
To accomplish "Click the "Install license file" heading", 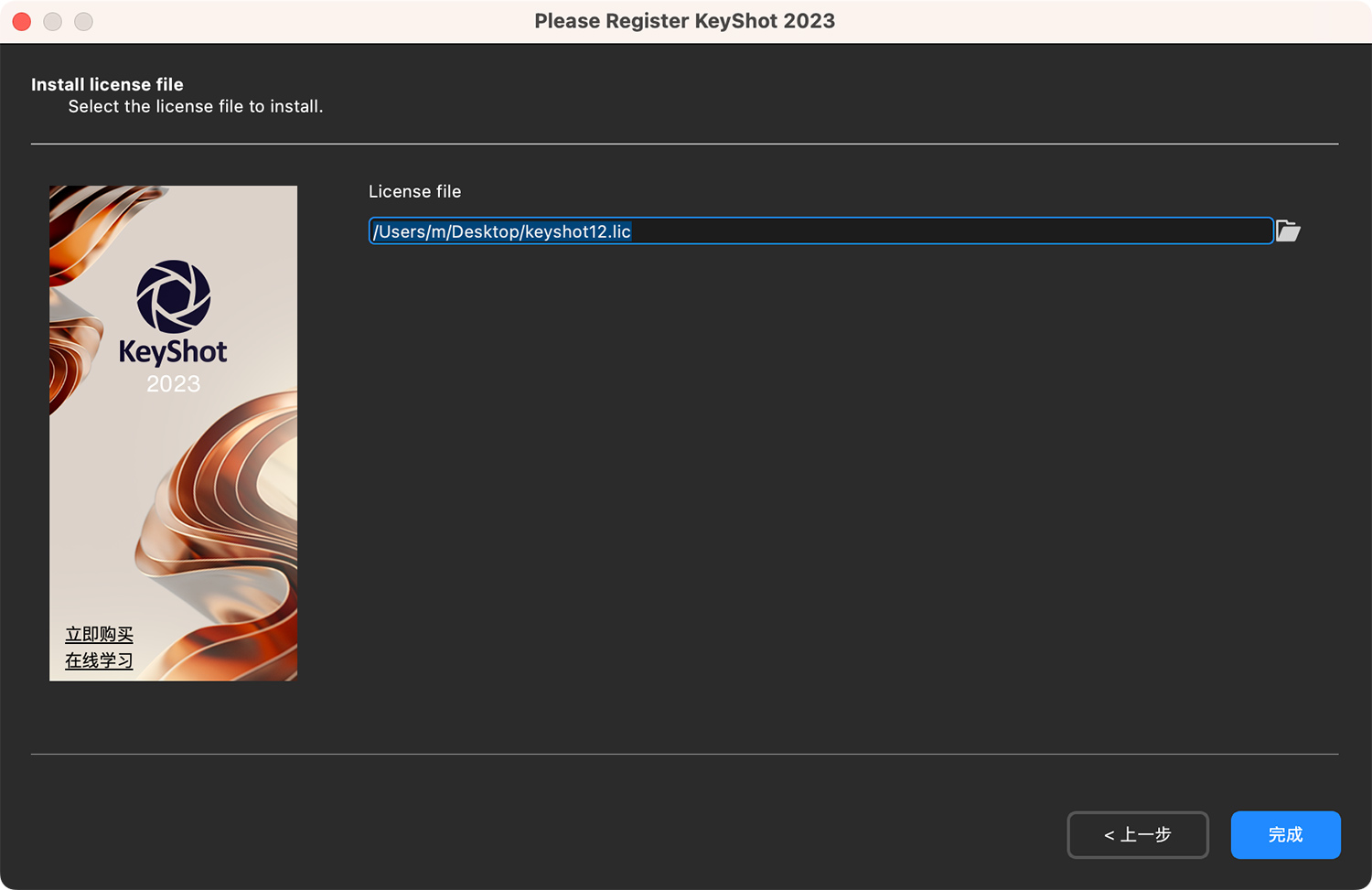I will (x=107, y=84).
